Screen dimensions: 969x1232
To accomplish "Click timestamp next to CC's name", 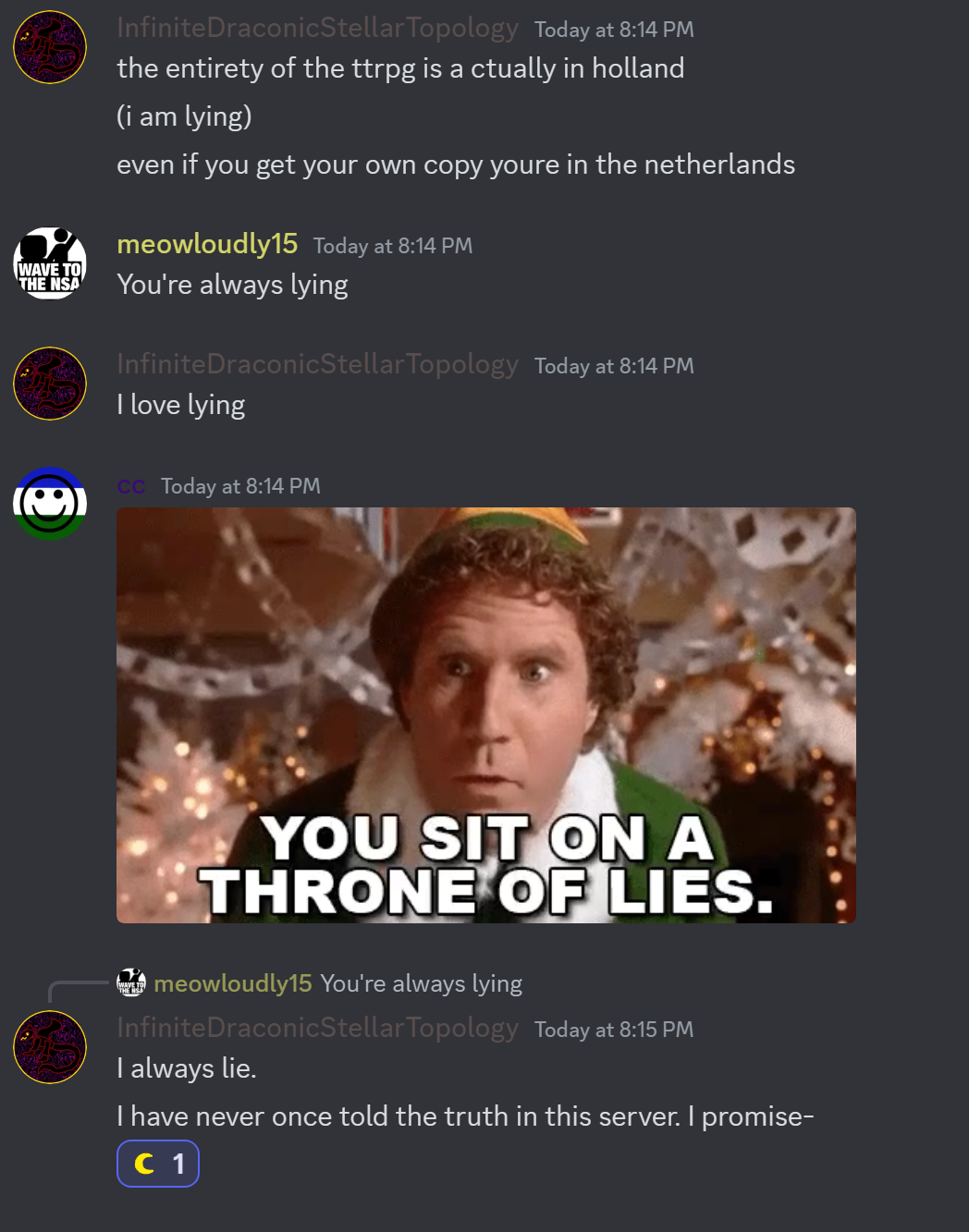I will pos(240,486).
